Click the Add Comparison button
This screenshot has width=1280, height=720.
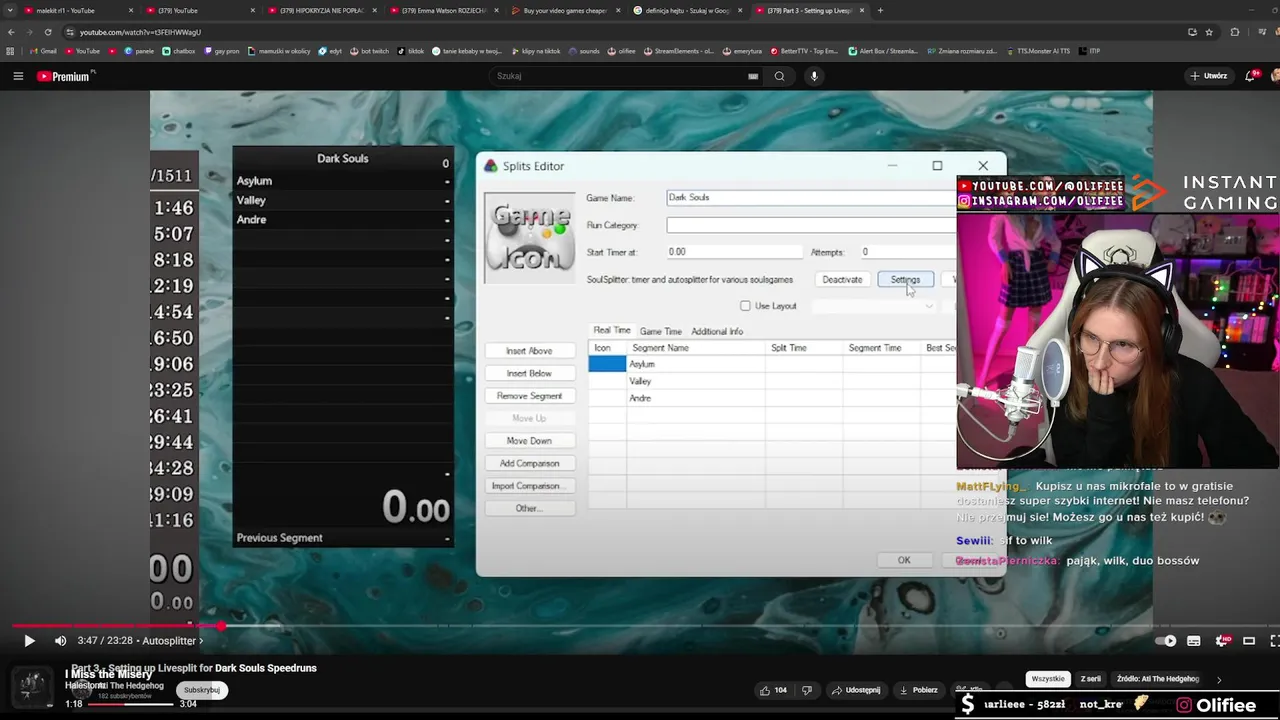529,463
